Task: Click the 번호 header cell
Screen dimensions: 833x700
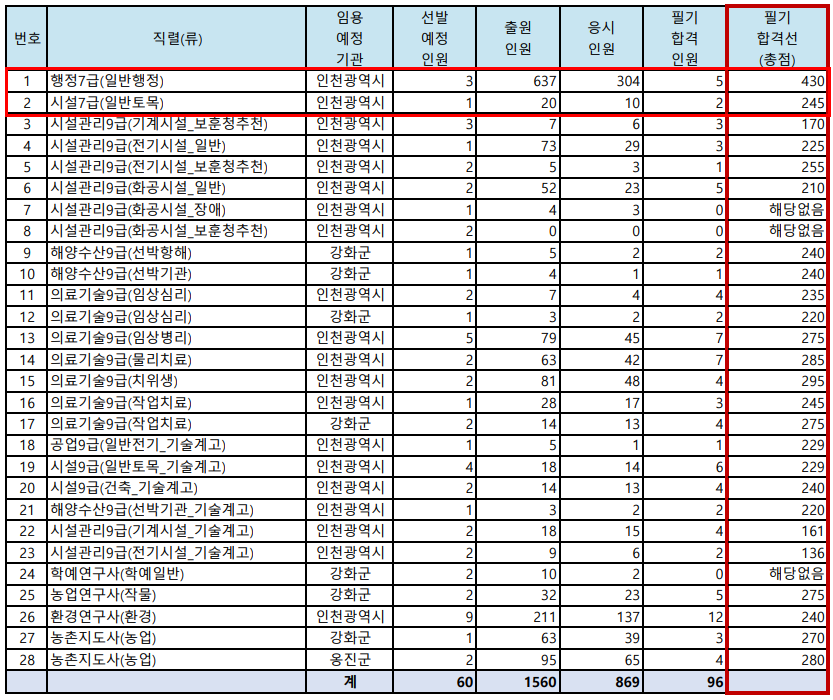Action: pos(27,38)
